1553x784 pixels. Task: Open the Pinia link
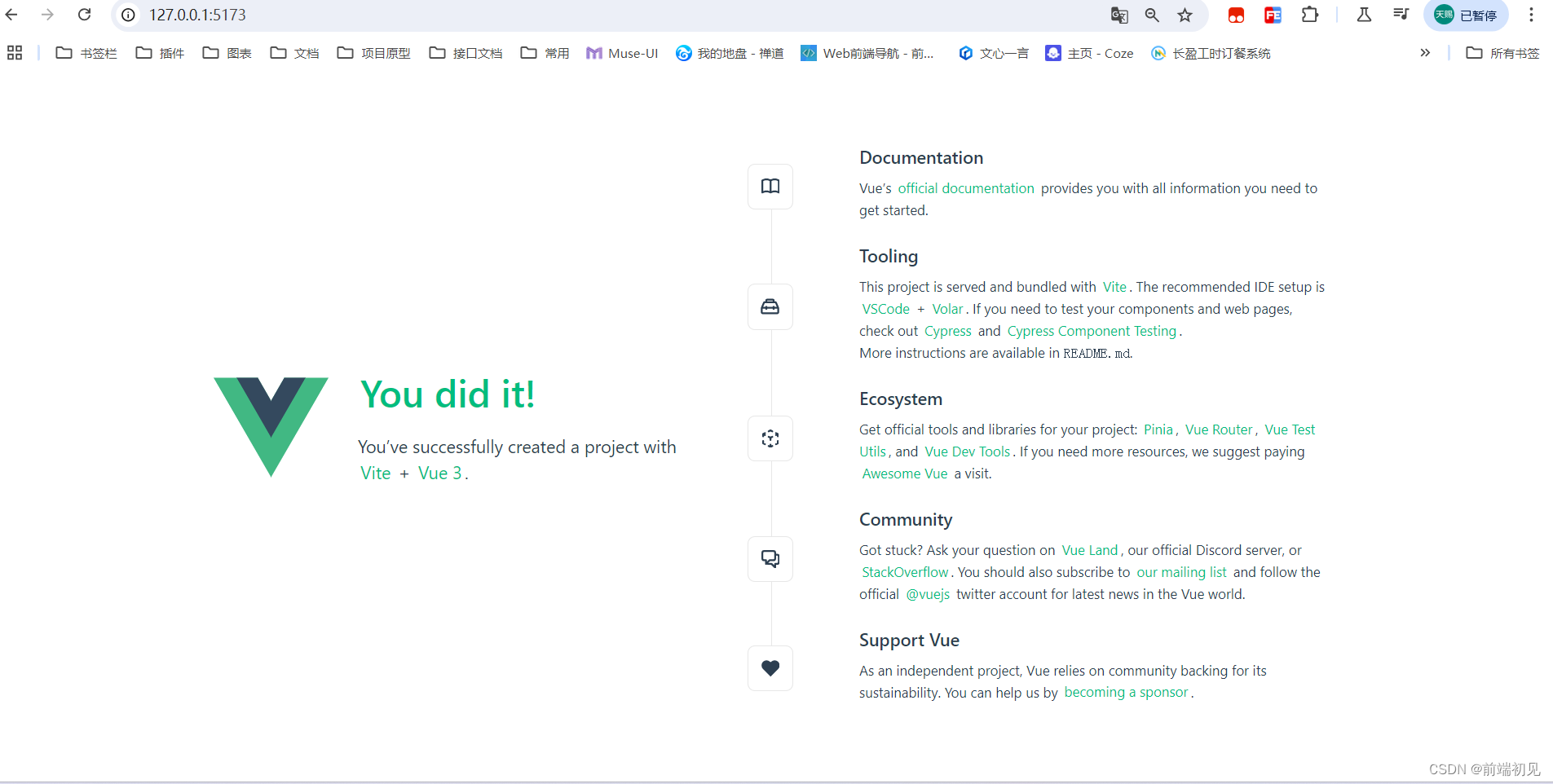pyautogui.click(x=1158, y=429)
